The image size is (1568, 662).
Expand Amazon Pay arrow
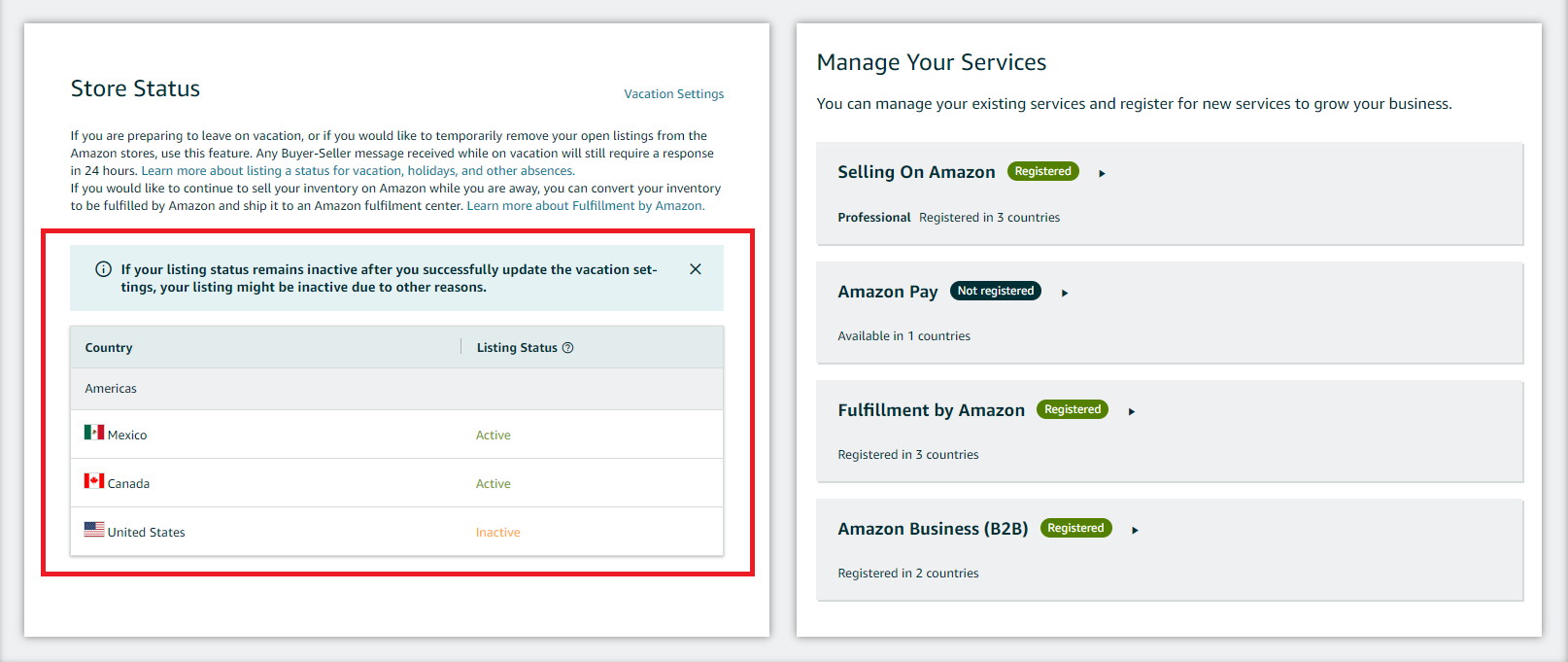click(x=1065, y=293)
